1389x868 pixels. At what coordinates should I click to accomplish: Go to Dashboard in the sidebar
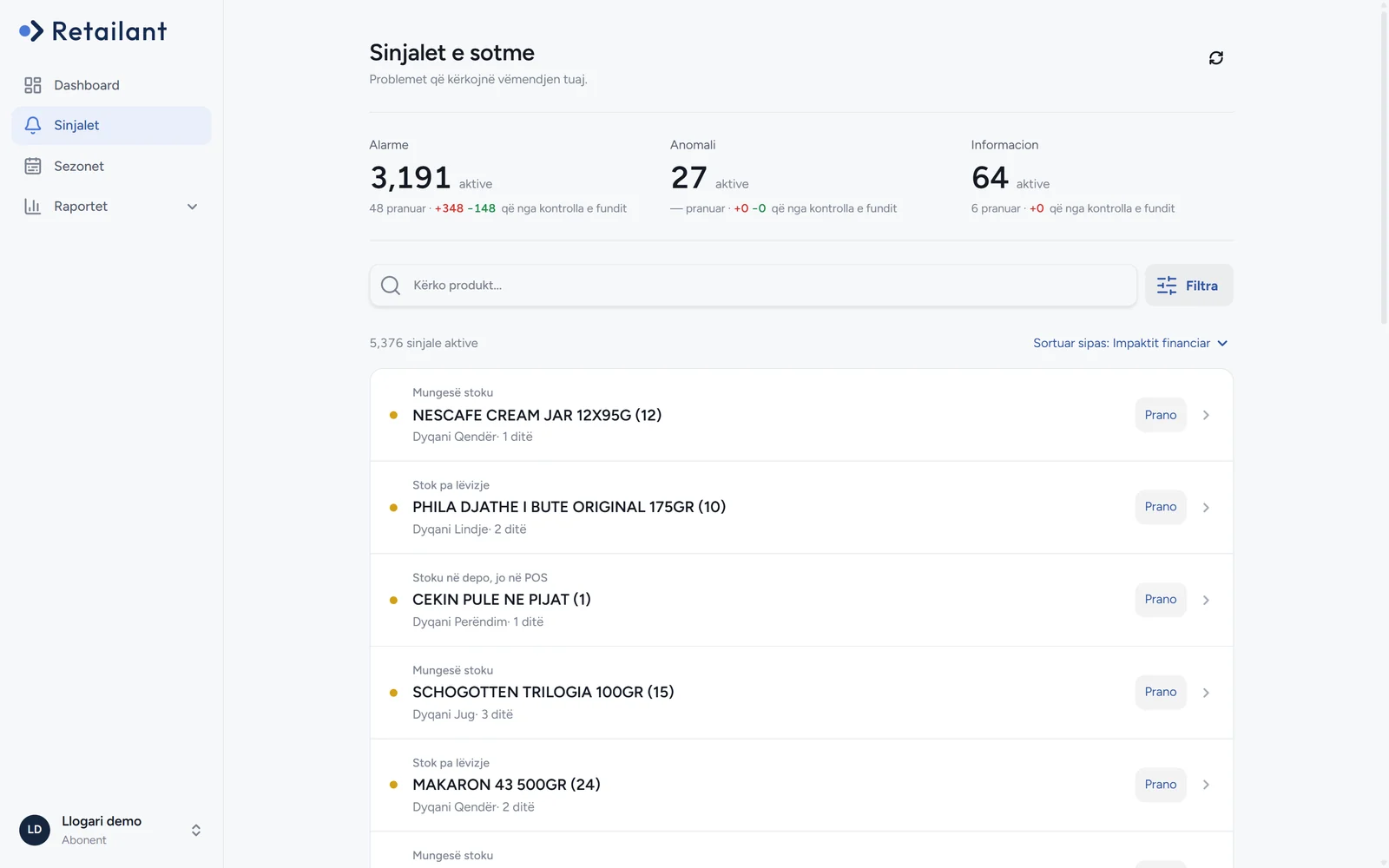pyautogui.click(x=111, y=85)
